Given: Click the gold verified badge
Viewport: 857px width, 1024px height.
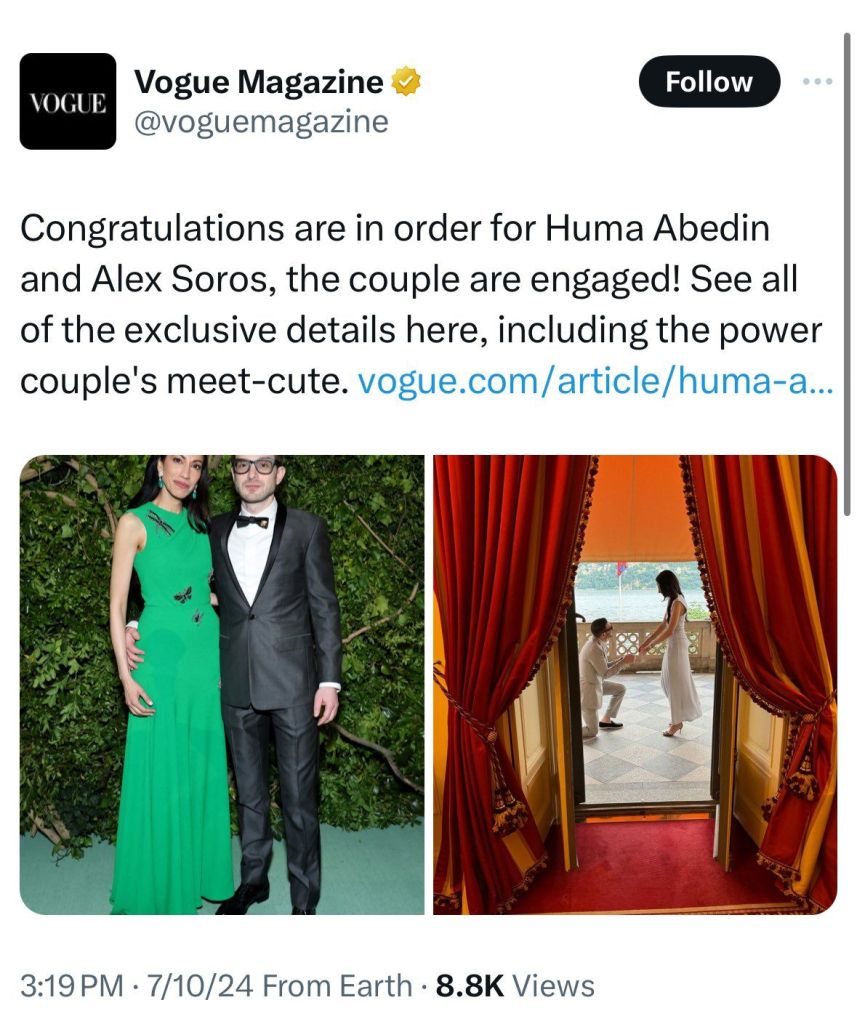Looking at the screenshot, I should [406, 81].
